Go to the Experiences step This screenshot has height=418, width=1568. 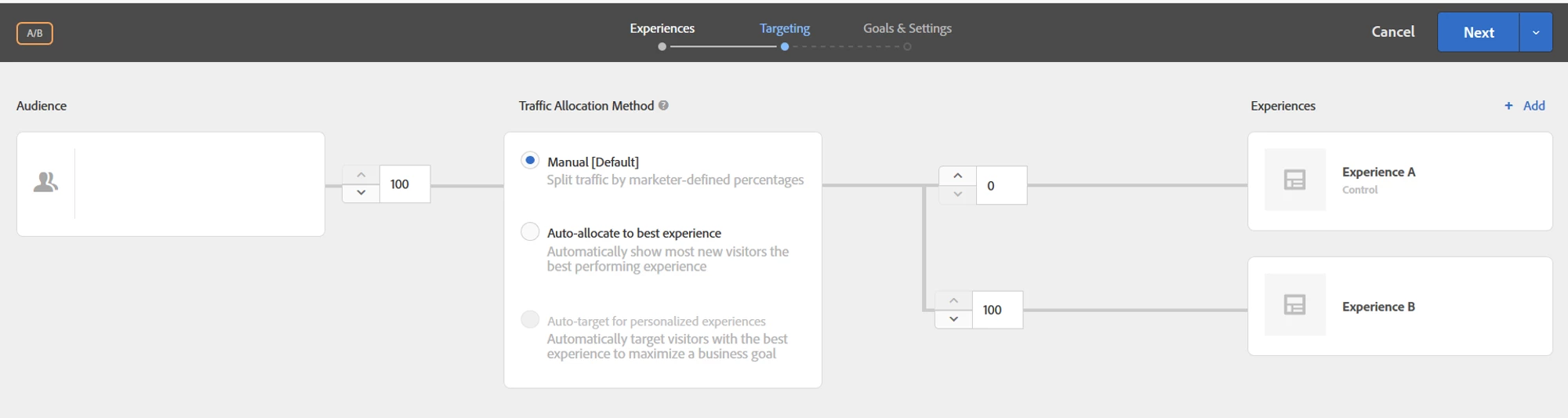point(662,28)
